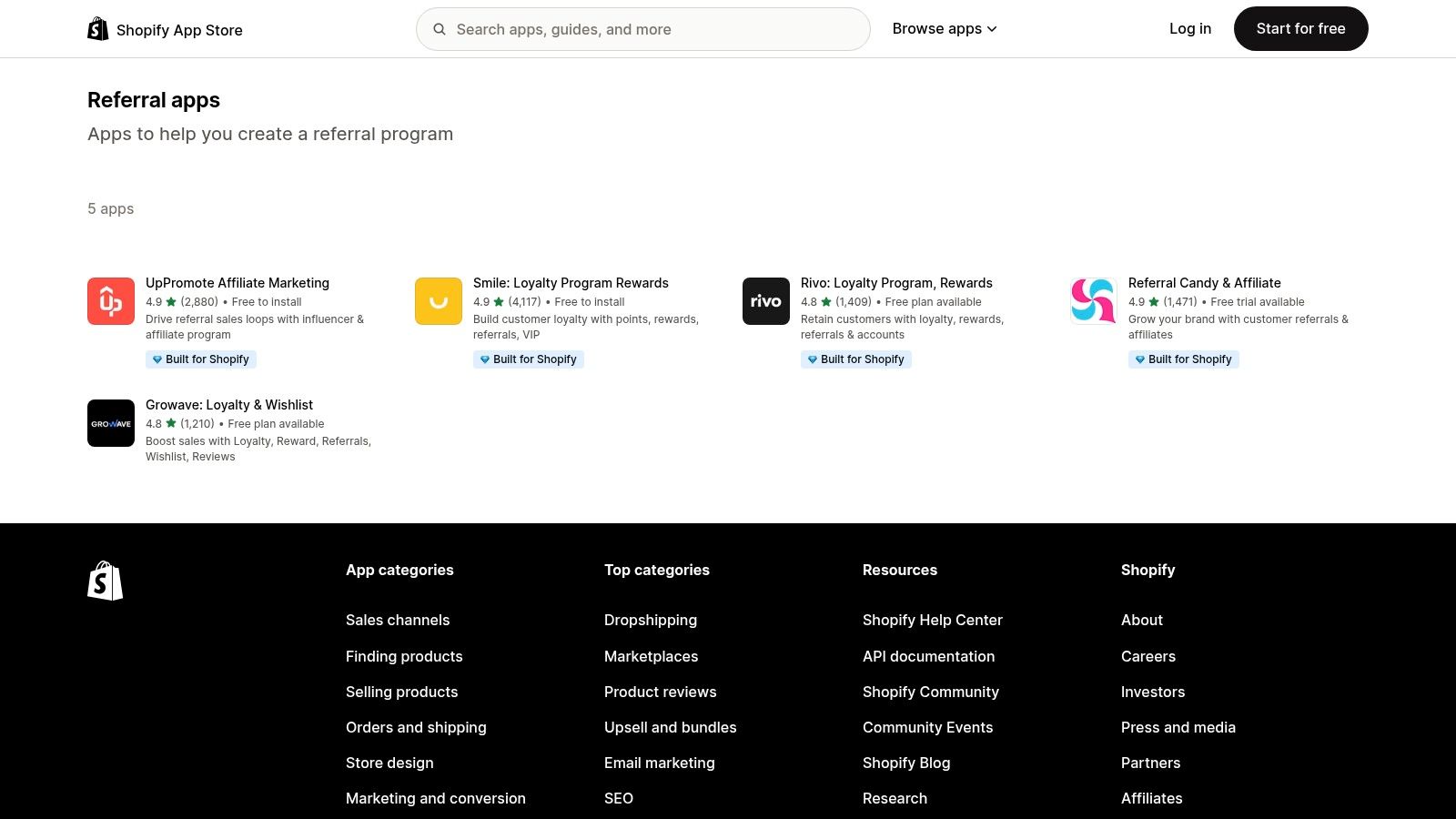Screen dimensions: 1456x819
Task: Open the Browse apps chevron menu
Action: 991,28
